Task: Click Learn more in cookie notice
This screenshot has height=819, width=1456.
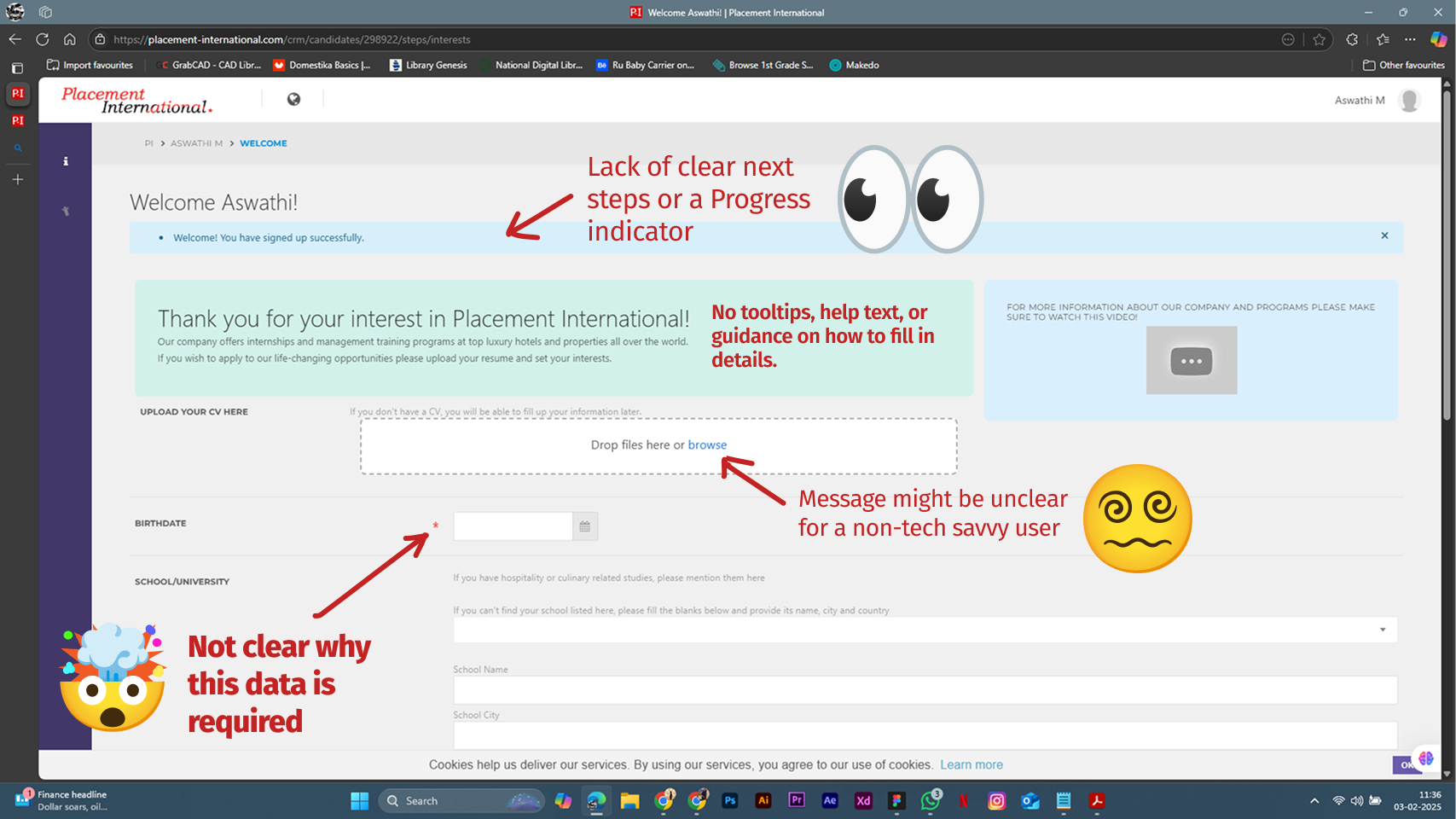Action: (x=972, y=764)
